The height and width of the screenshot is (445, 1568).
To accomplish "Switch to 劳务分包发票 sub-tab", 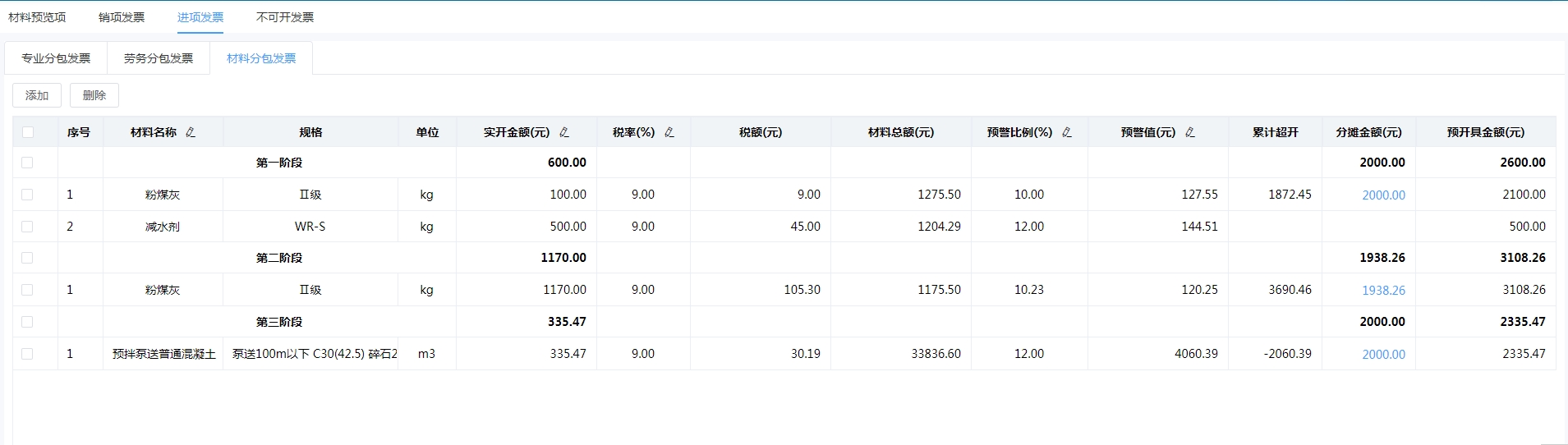I will pyautogui.click(x=159, y=58).
